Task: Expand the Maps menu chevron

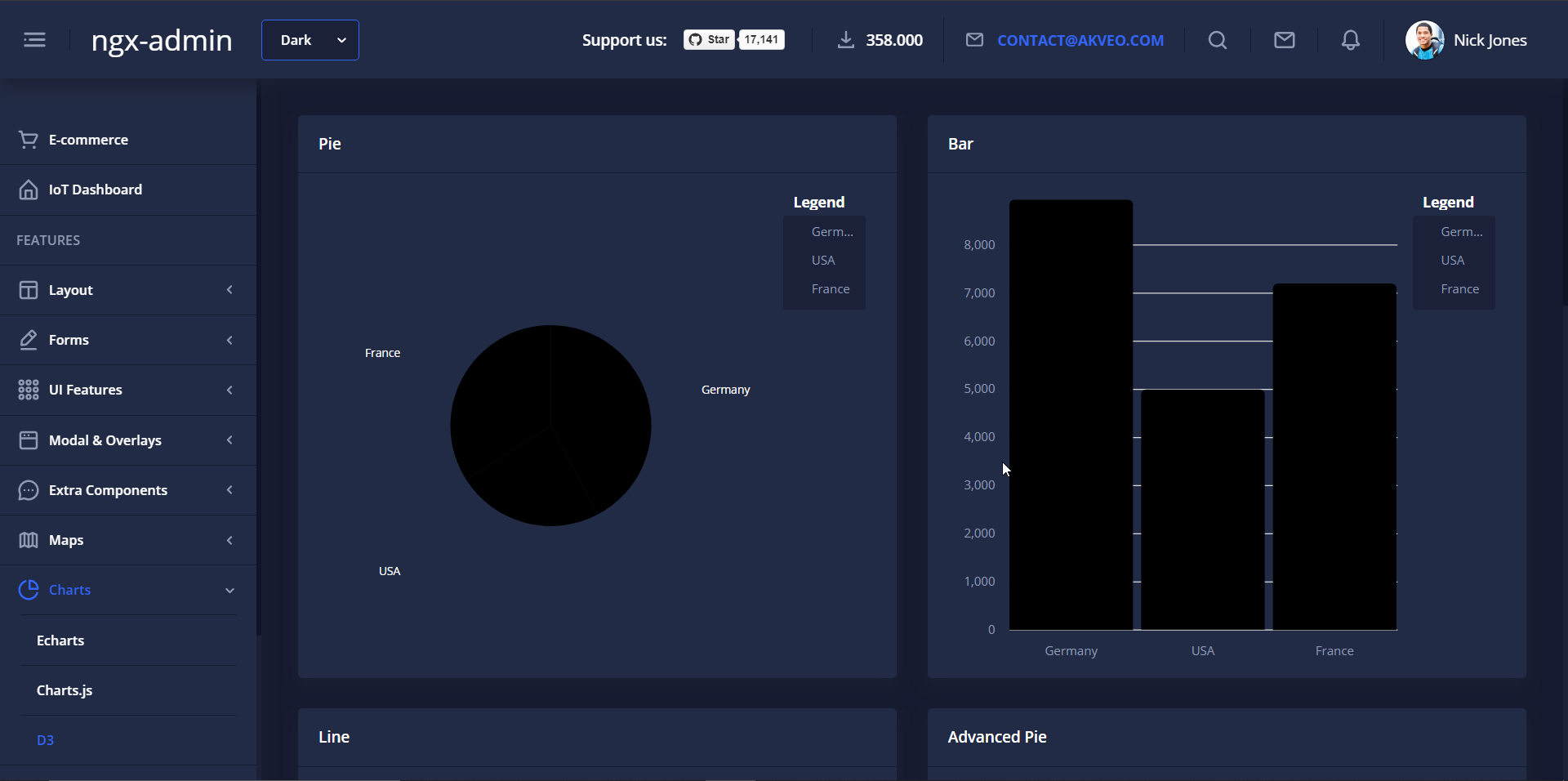Action: pos(229,540)
